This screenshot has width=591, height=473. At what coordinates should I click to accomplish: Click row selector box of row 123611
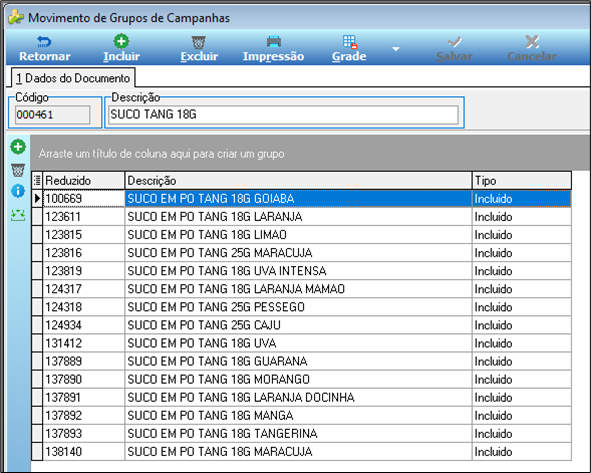[37, 217]
